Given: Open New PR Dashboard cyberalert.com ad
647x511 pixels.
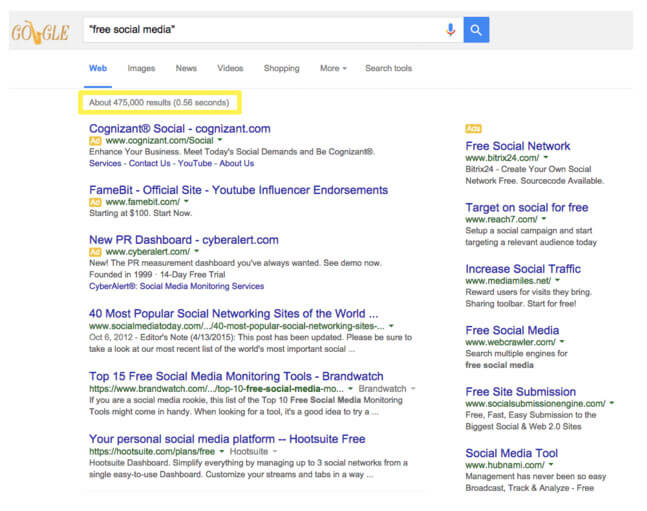Looking at the screenshot, I should pyautogui.click(x=184, y=240).
